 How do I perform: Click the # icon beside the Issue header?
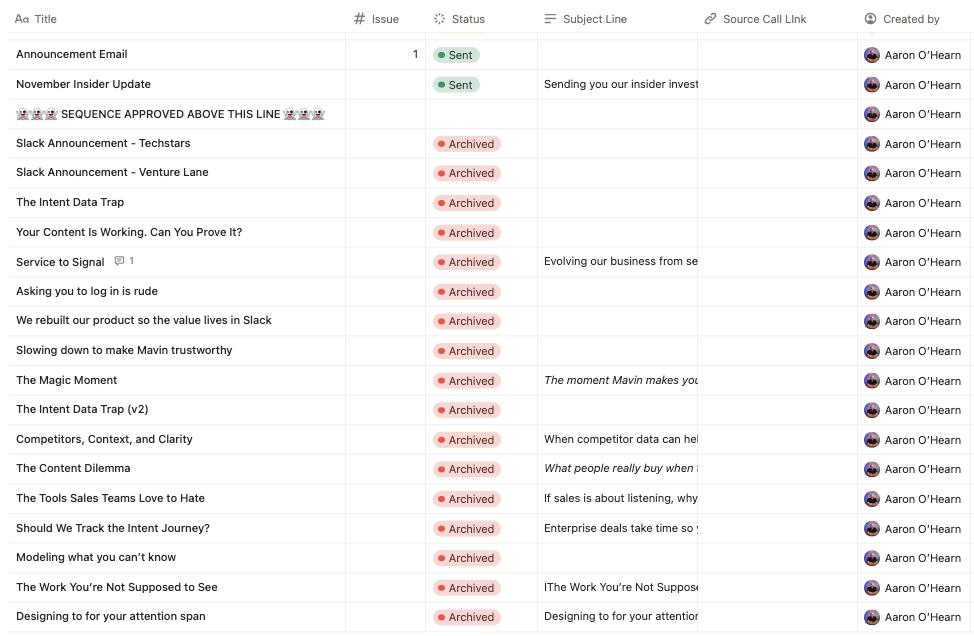coord(358,19)
